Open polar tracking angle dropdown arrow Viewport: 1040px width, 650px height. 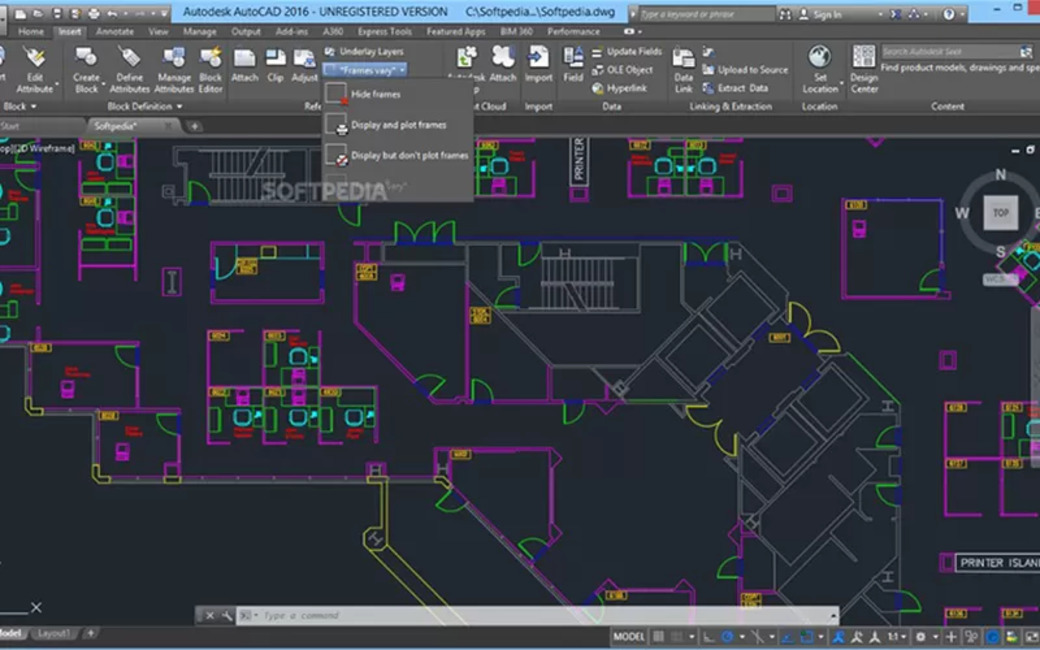(742, 637)
